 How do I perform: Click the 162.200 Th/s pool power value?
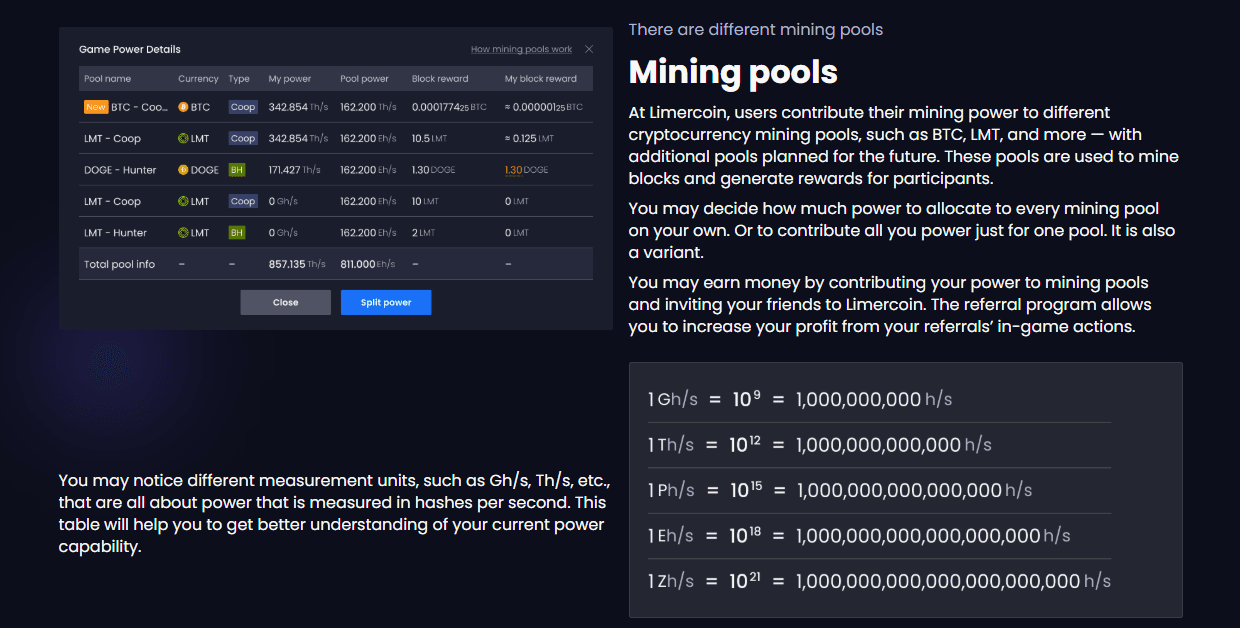point(369,107)
